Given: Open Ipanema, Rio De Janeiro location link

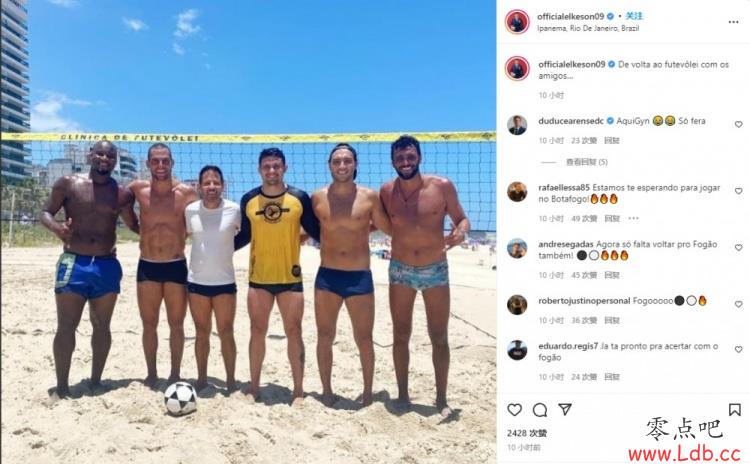Looking at the screenshot, I should pos(588,28).
